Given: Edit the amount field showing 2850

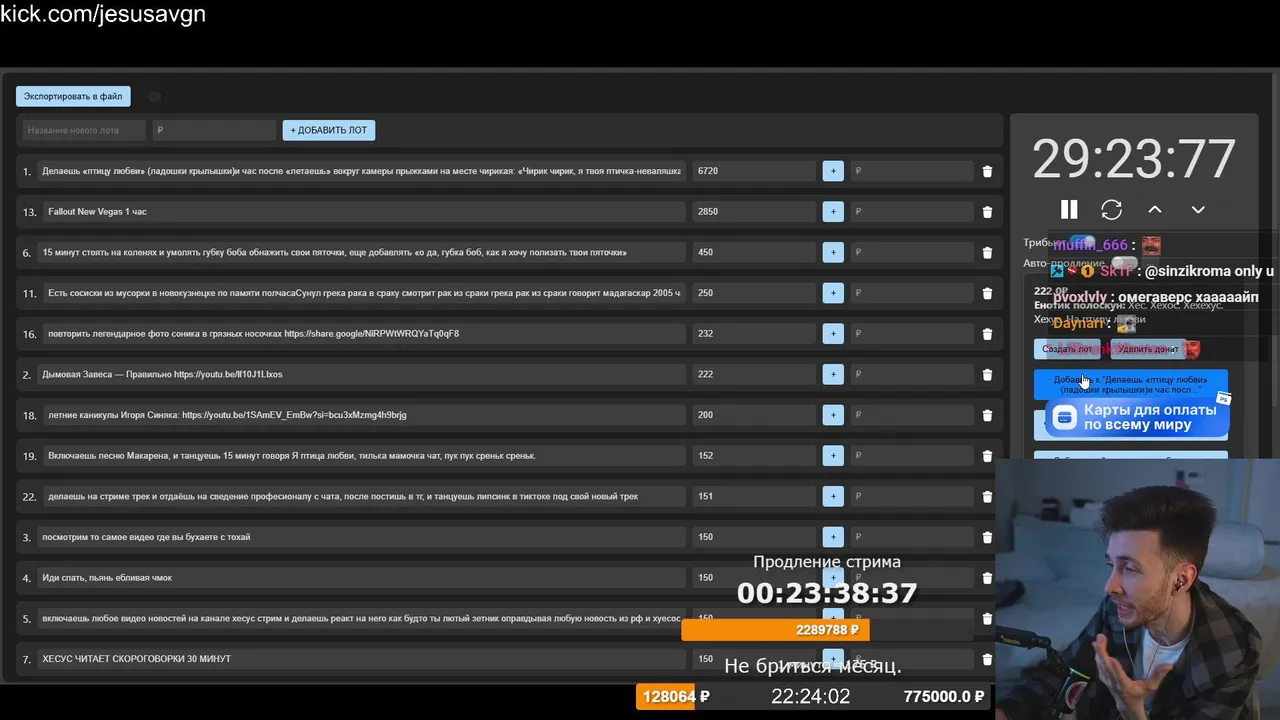Looking at the screenshot, I should (754, 212).
